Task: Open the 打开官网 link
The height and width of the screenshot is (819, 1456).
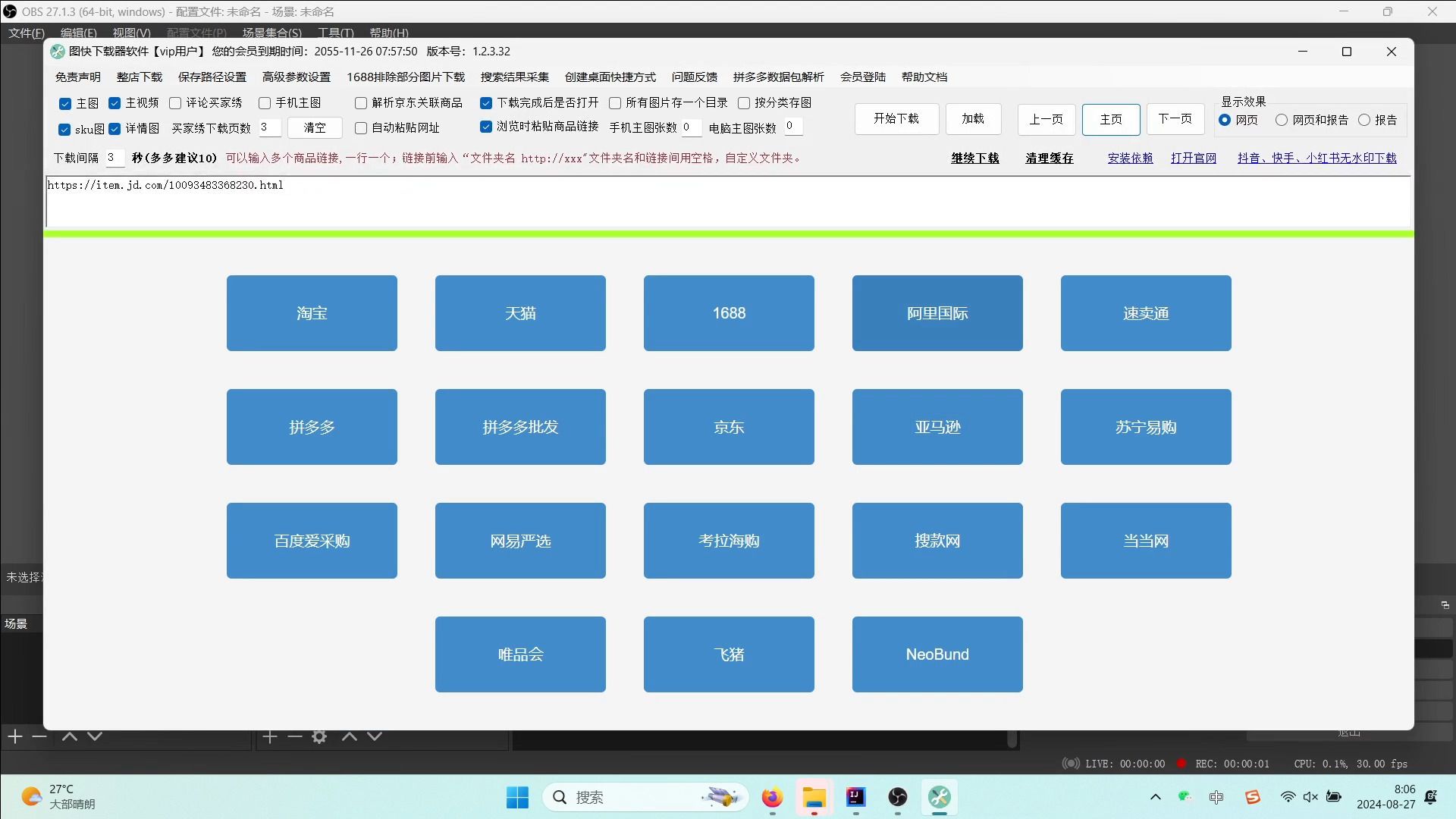Action: (1194, 158)
